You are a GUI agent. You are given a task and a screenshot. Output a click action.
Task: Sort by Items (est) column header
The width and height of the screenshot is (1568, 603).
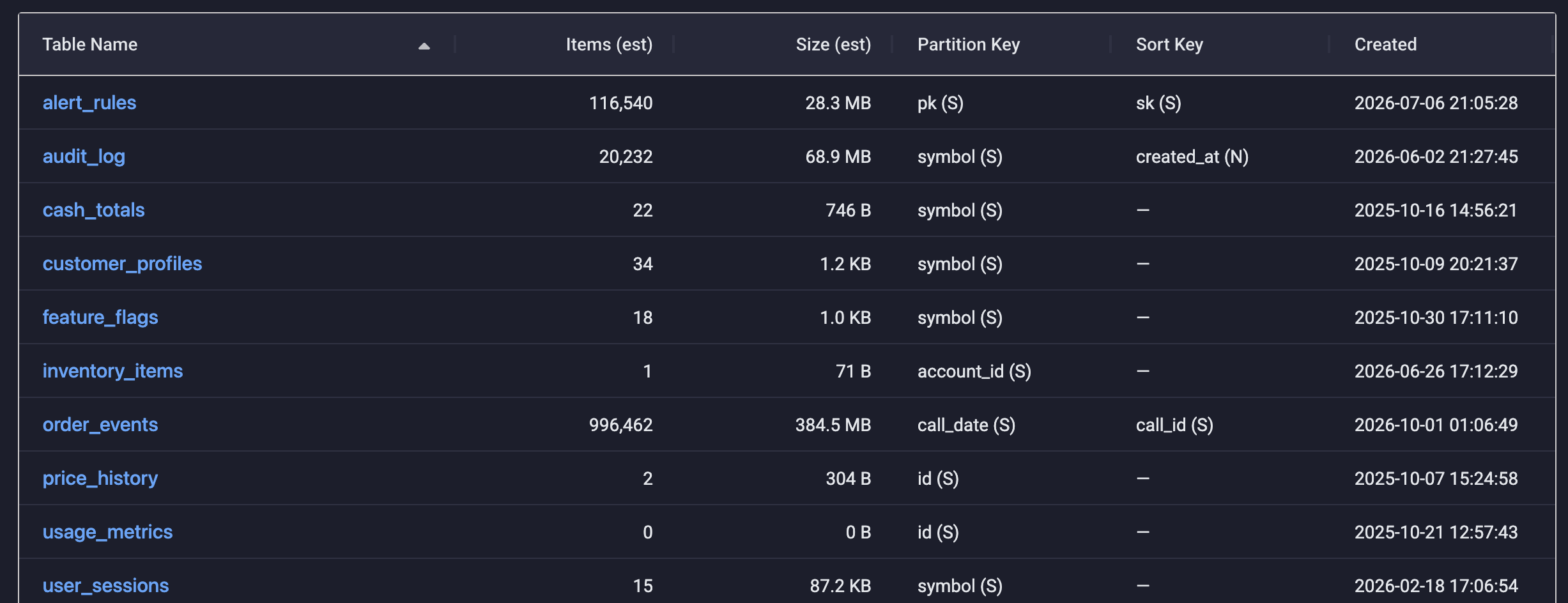click(x=609, y=44)
